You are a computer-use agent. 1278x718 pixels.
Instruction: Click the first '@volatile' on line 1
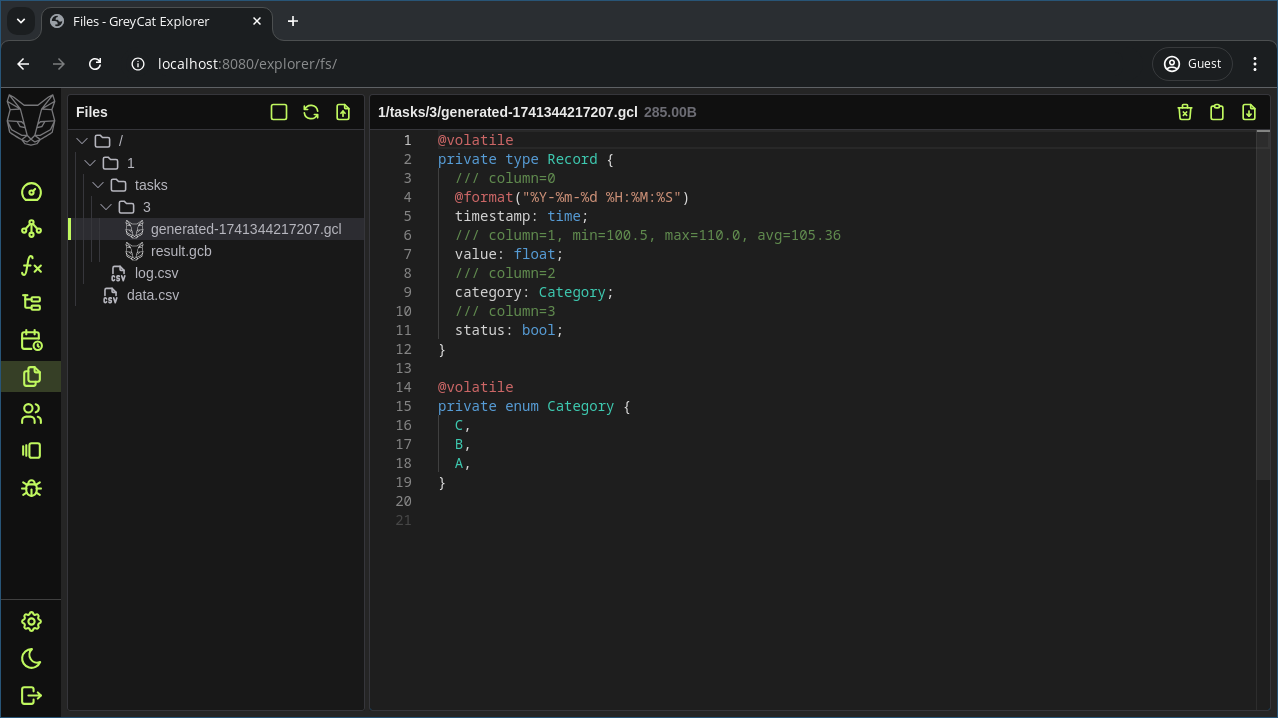point(475,140)
